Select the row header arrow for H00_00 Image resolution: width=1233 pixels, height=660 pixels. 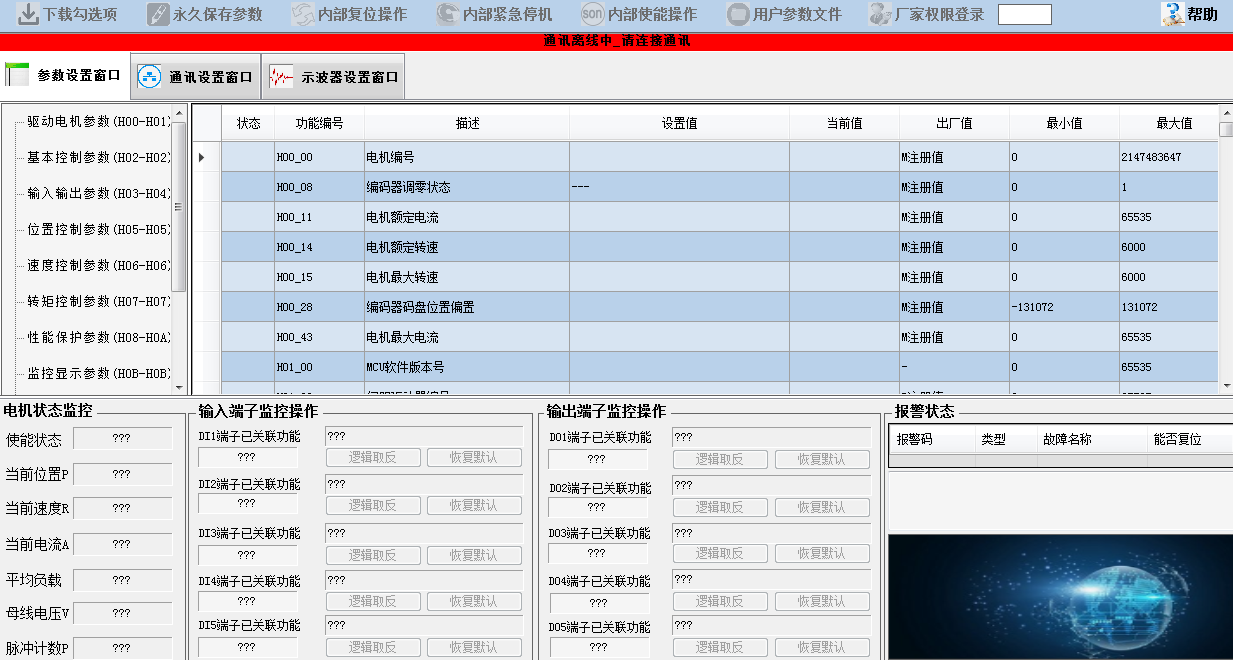click(x=206, y=157)
